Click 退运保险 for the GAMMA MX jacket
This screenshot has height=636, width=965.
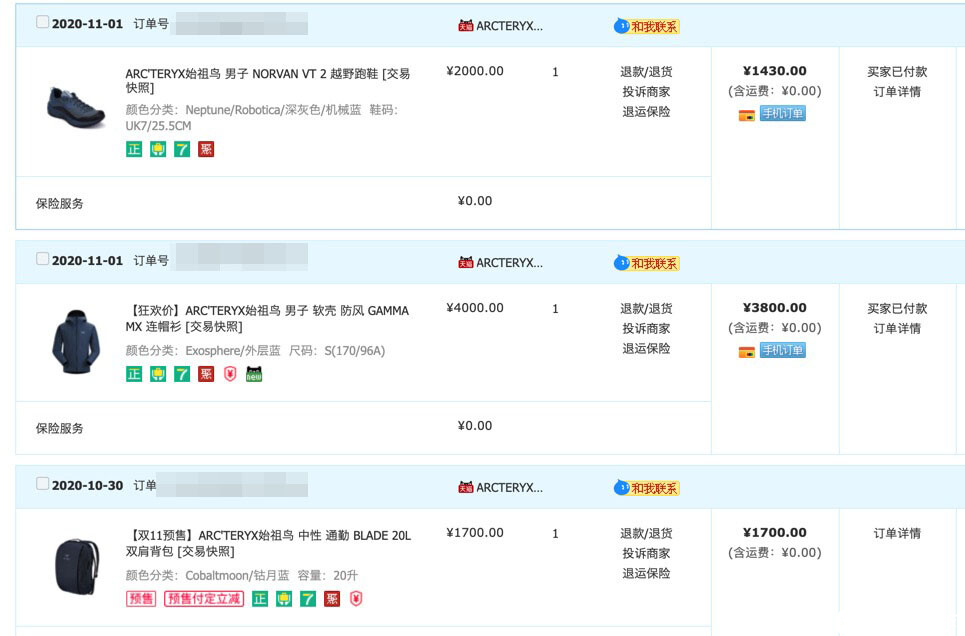646,348
